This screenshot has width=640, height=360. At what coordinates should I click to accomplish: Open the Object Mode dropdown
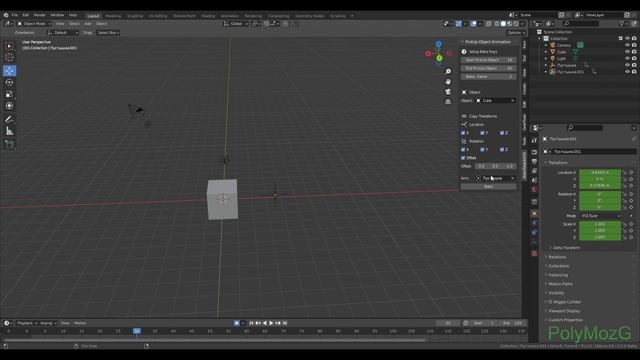tap(34, 24)
